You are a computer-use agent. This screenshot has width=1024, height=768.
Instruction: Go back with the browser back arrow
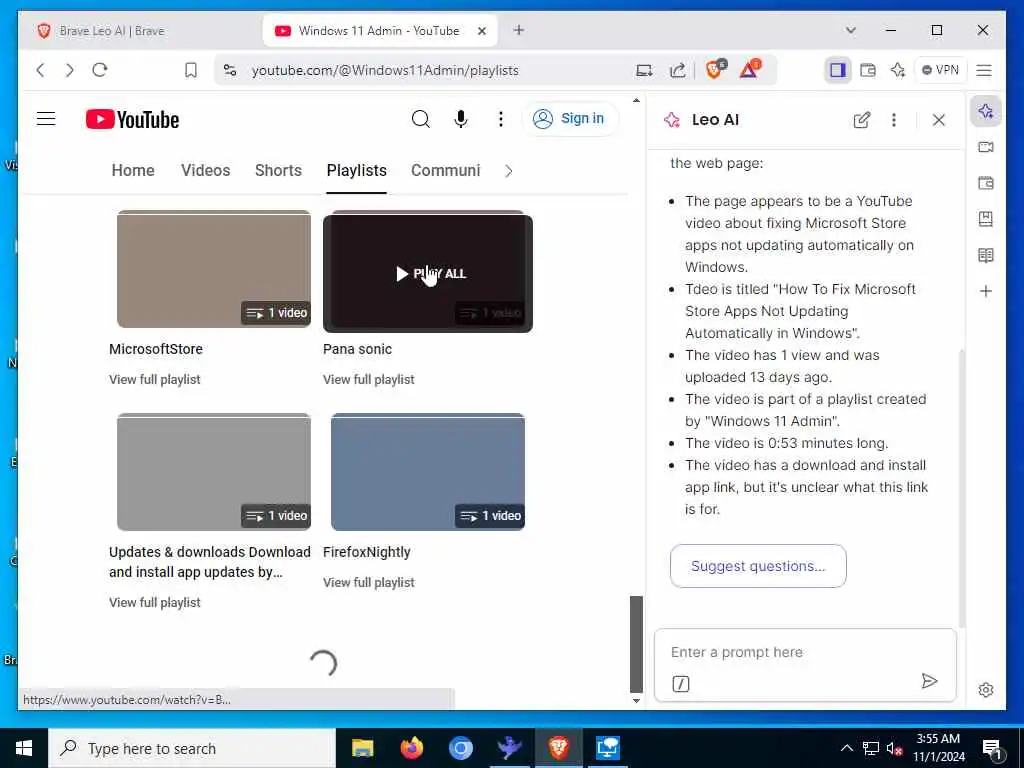click(x=40, y=70)
